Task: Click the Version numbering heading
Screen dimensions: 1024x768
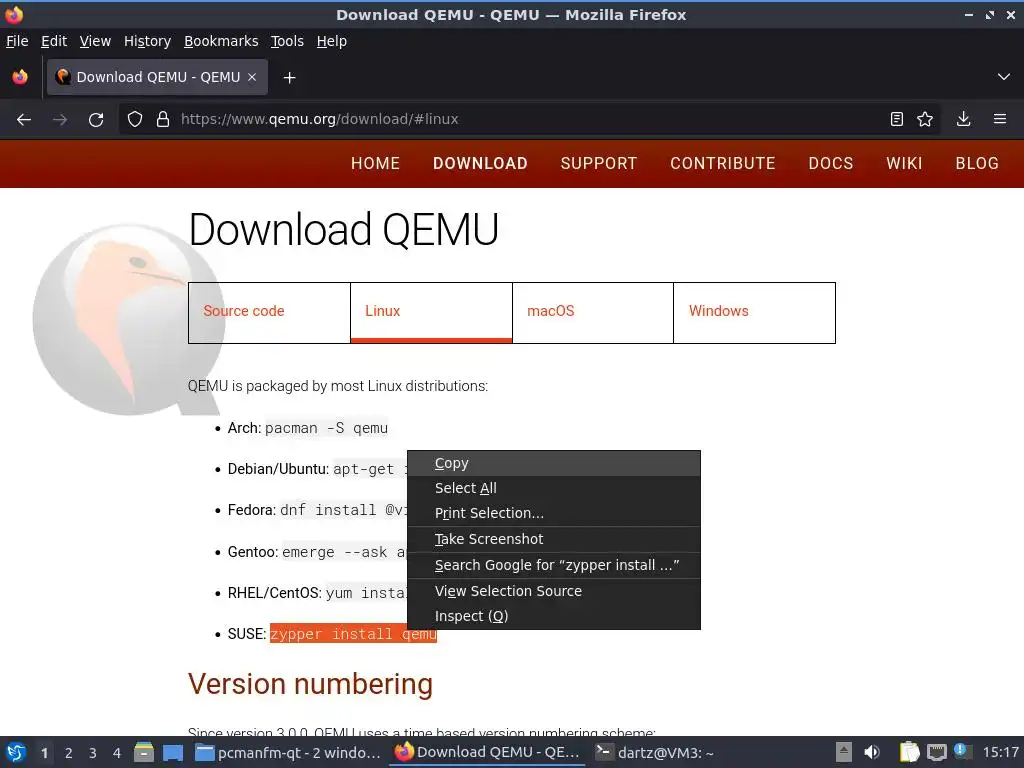Action: 310,684
